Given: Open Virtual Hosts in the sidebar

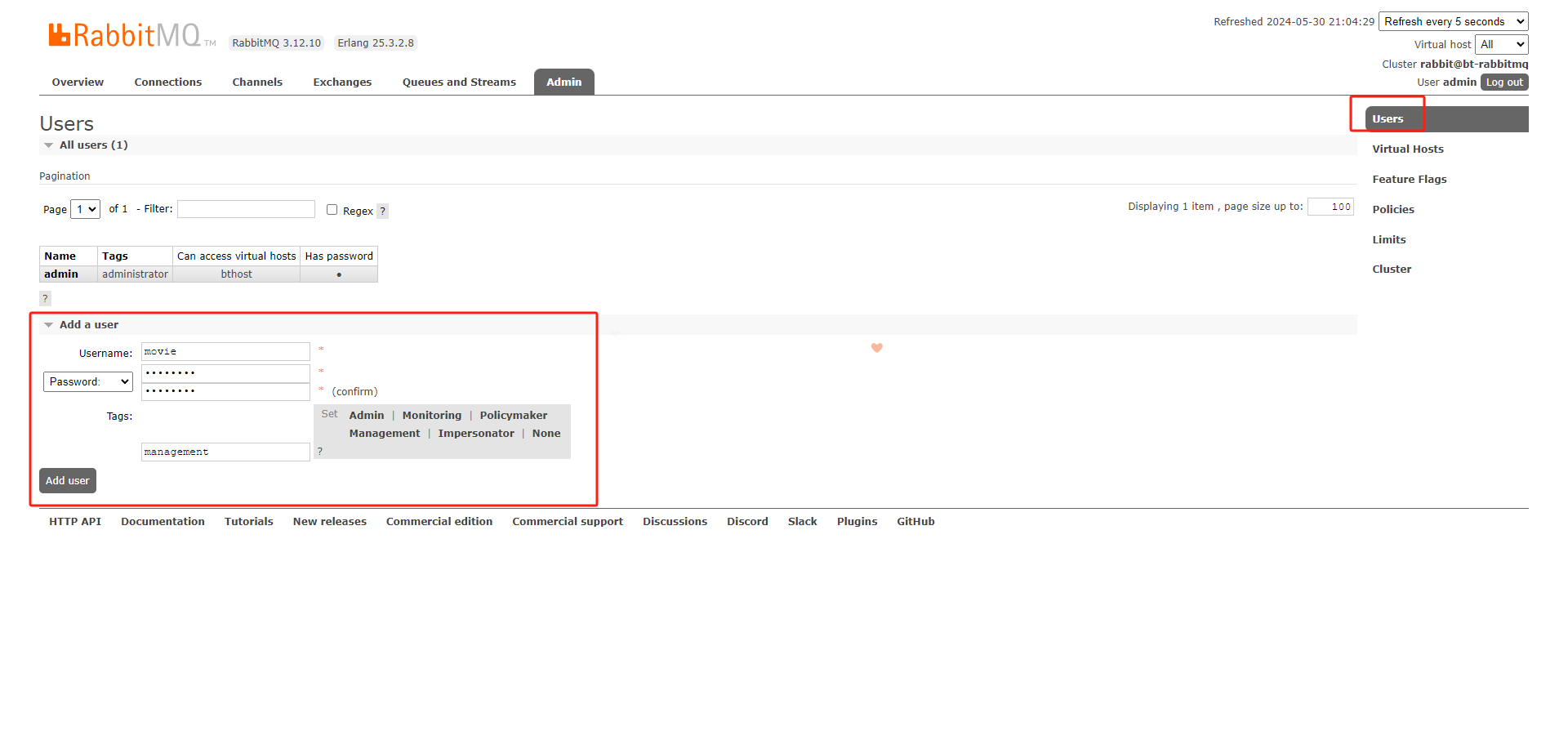Looking at the screenshot, I should [1407, 149].
